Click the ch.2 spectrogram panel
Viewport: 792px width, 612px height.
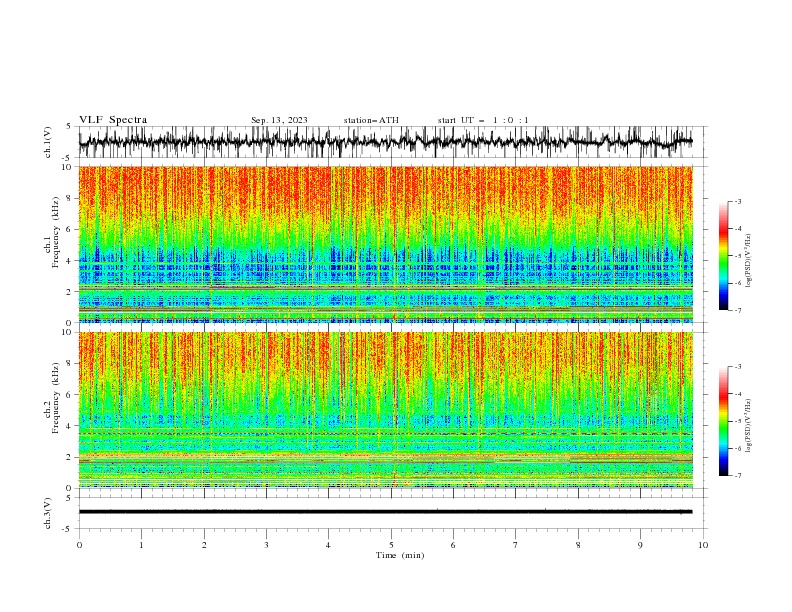[x=385, y=410]
